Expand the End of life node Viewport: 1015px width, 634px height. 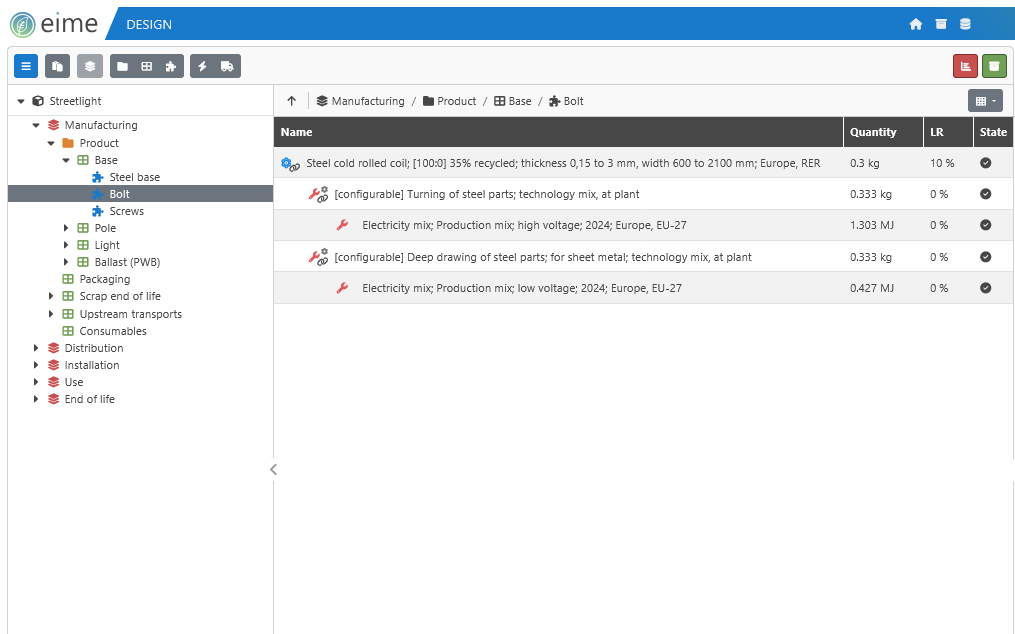point(36,399)
